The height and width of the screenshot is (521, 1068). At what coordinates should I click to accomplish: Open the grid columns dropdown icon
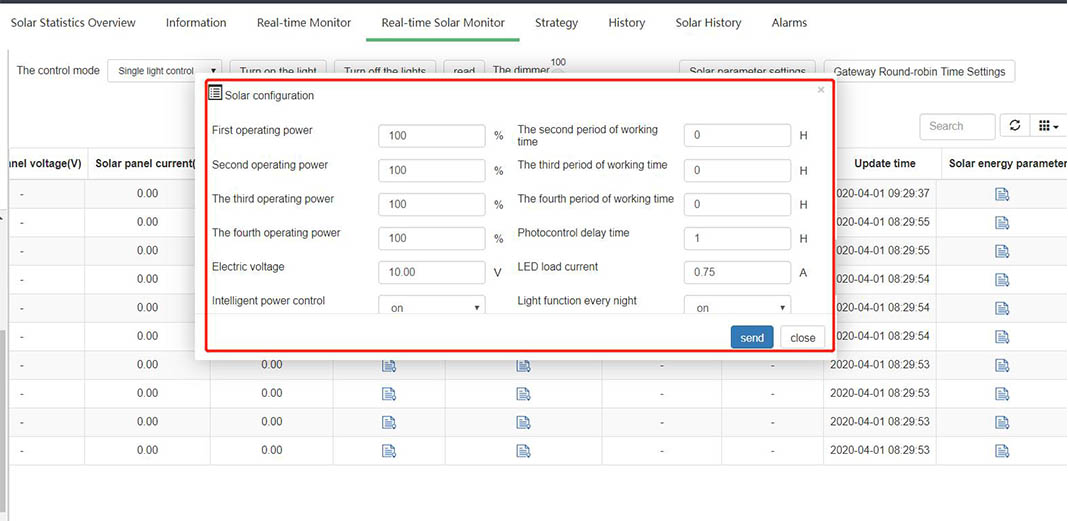click(x=1048, y=126)
